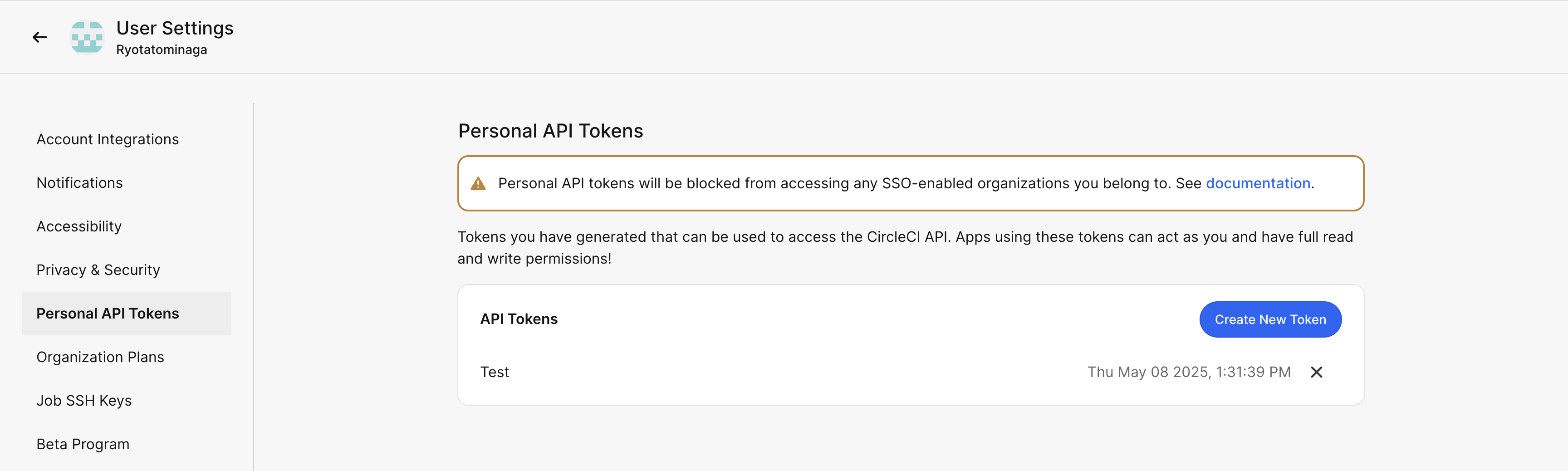Go to Job SSH Keys
Image resolution: width=1568 pixels, height=471 pixels.
(84, 400)
